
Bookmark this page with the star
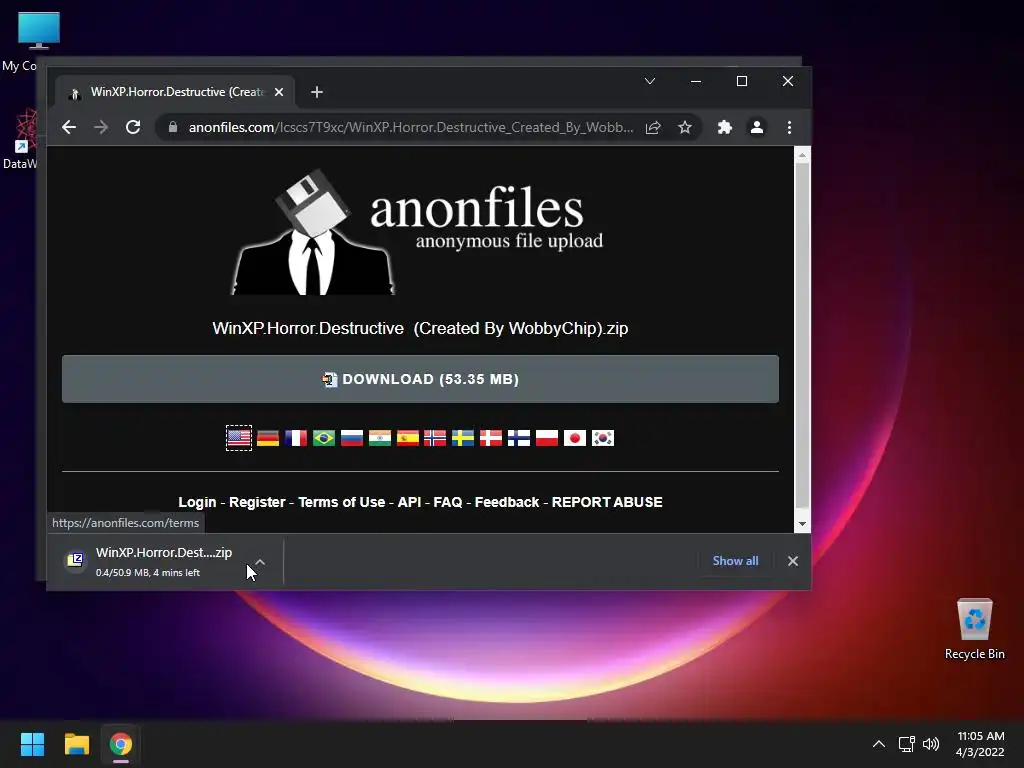click(684, 127)
